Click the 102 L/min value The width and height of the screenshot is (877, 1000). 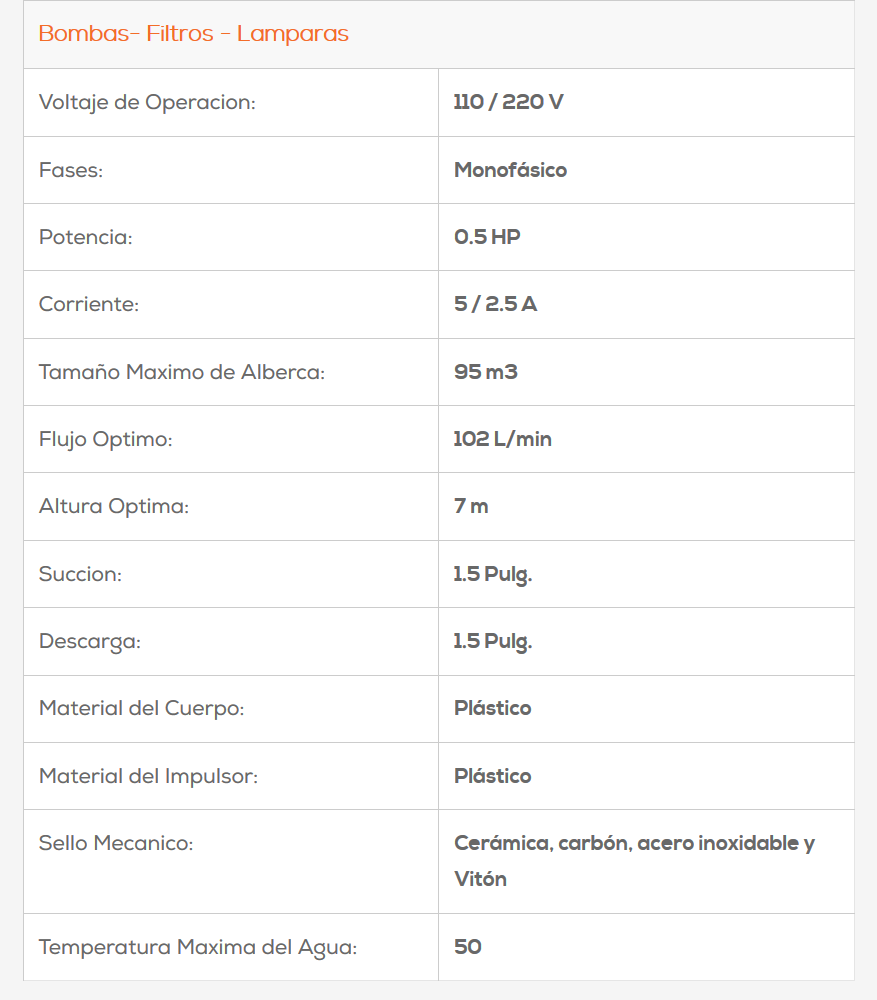[x=502, y=439]
